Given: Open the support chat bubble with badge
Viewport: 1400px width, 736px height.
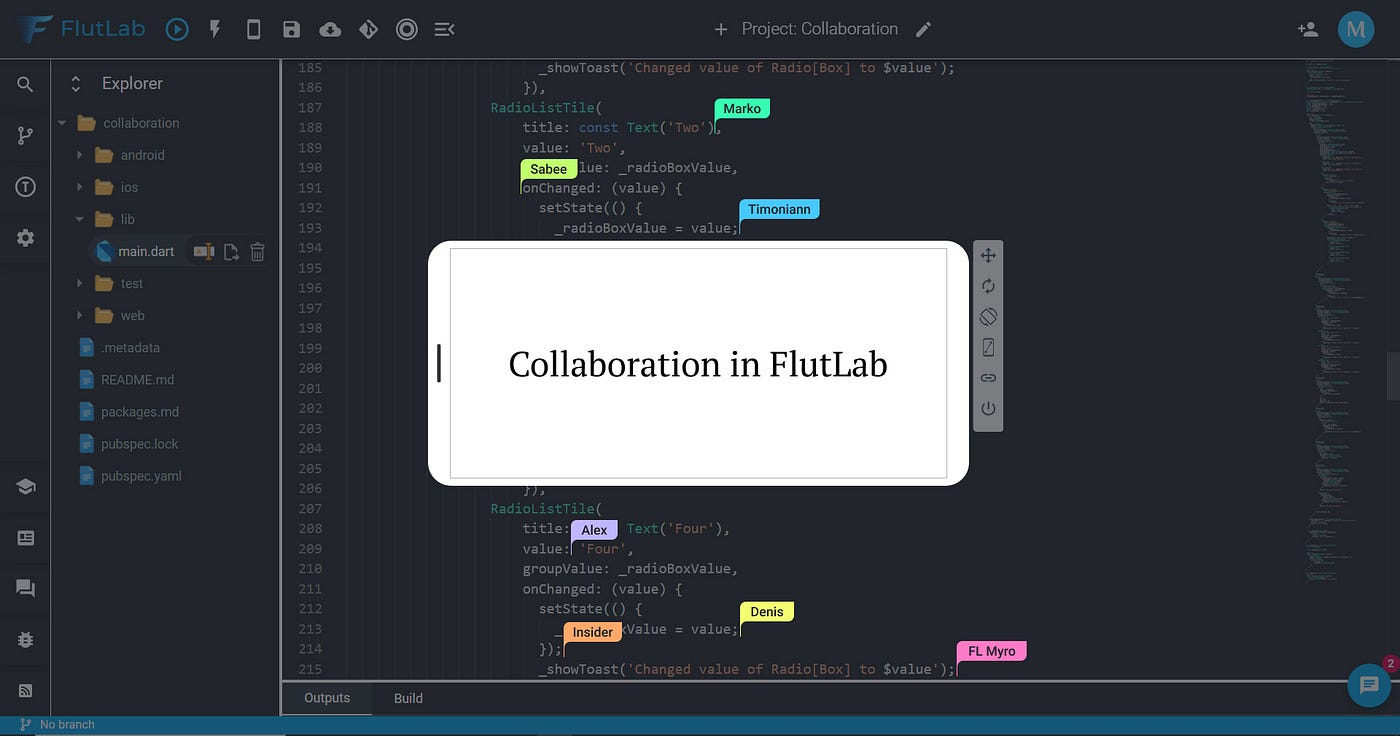Looking at the screenshot, I should click(1369, 685).
